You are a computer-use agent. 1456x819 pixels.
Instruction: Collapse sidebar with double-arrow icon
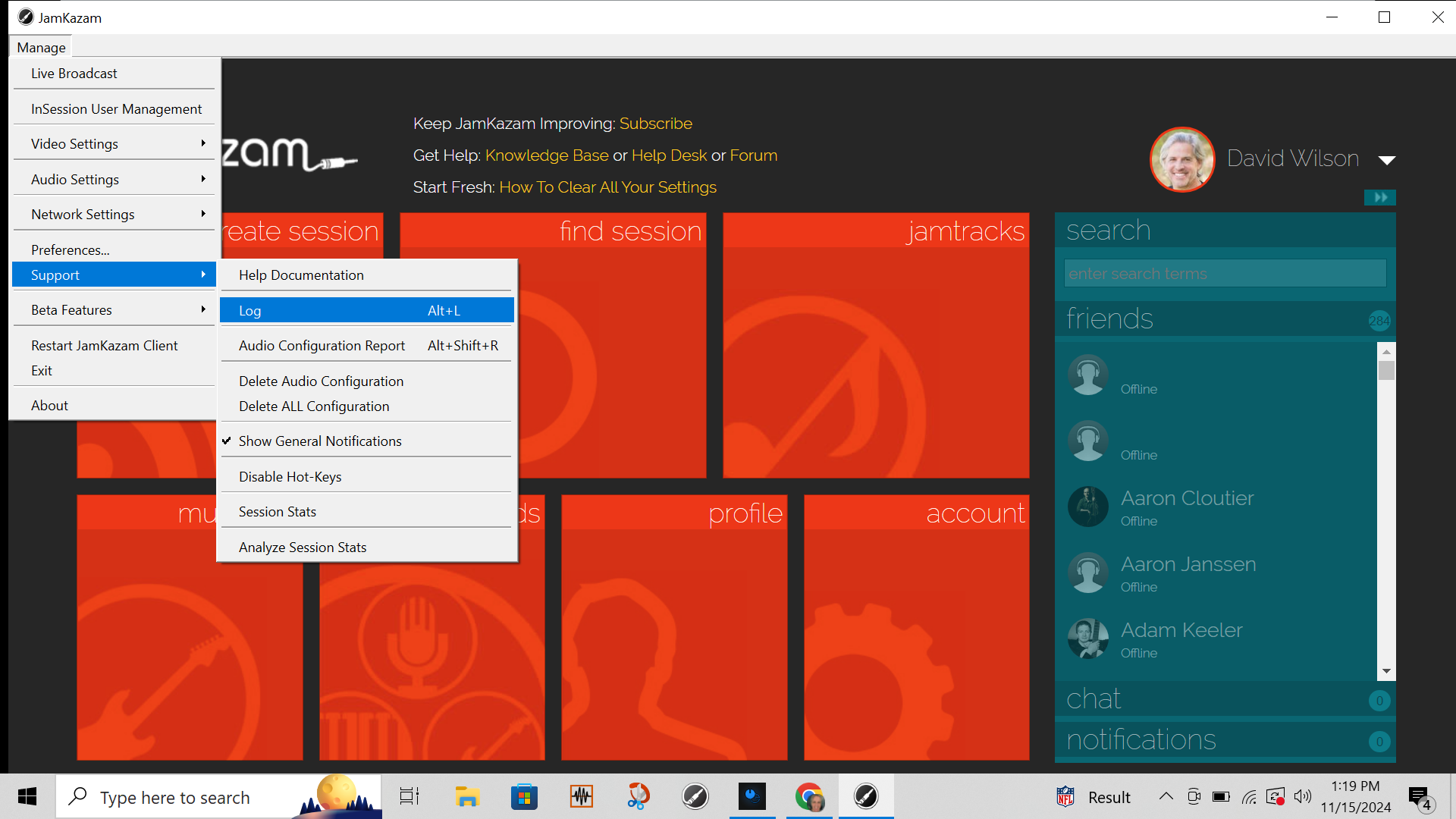(x=1379, y=198)
